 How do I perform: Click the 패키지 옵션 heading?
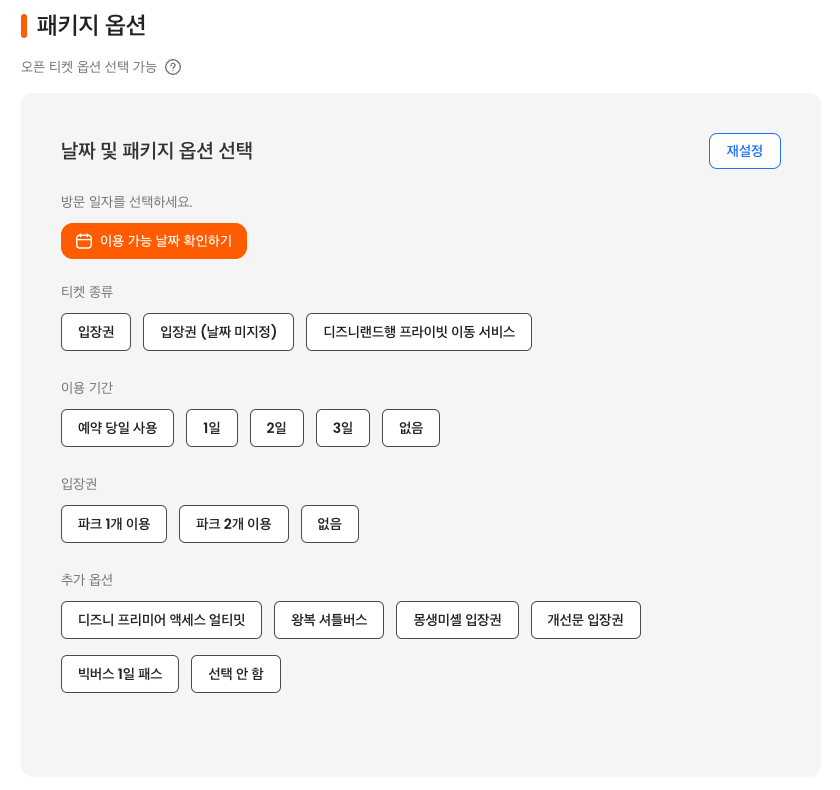coord(91,26)
